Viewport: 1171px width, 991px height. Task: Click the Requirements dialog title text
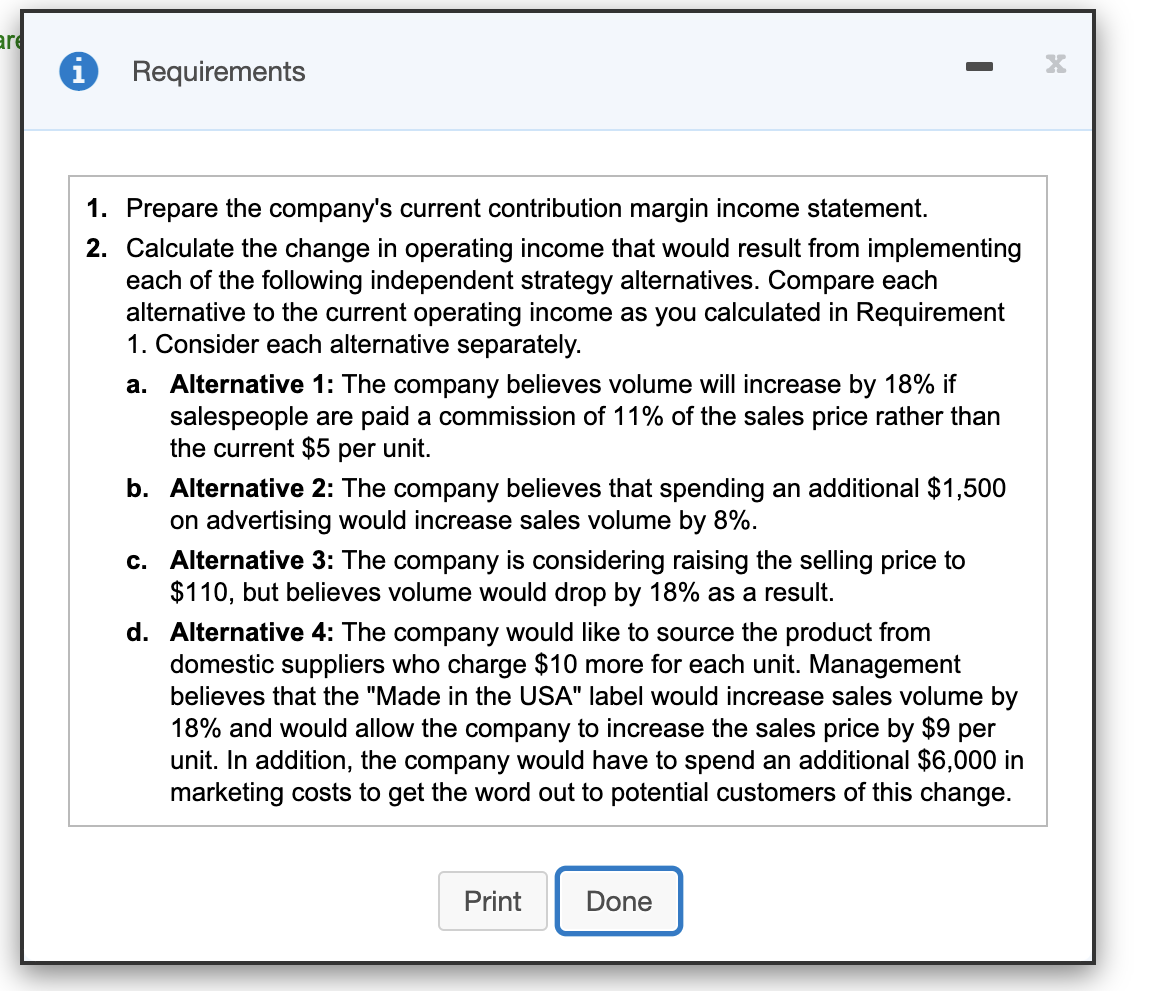point(219,72)
